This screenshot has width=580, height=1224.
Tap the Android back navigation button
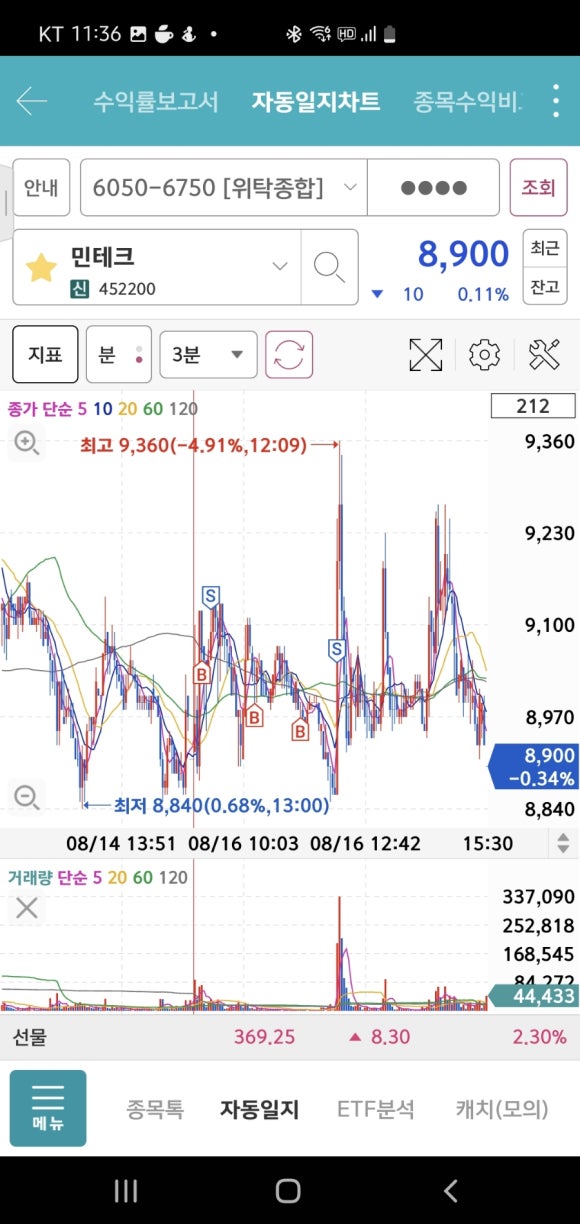[x=451, y=1190]
